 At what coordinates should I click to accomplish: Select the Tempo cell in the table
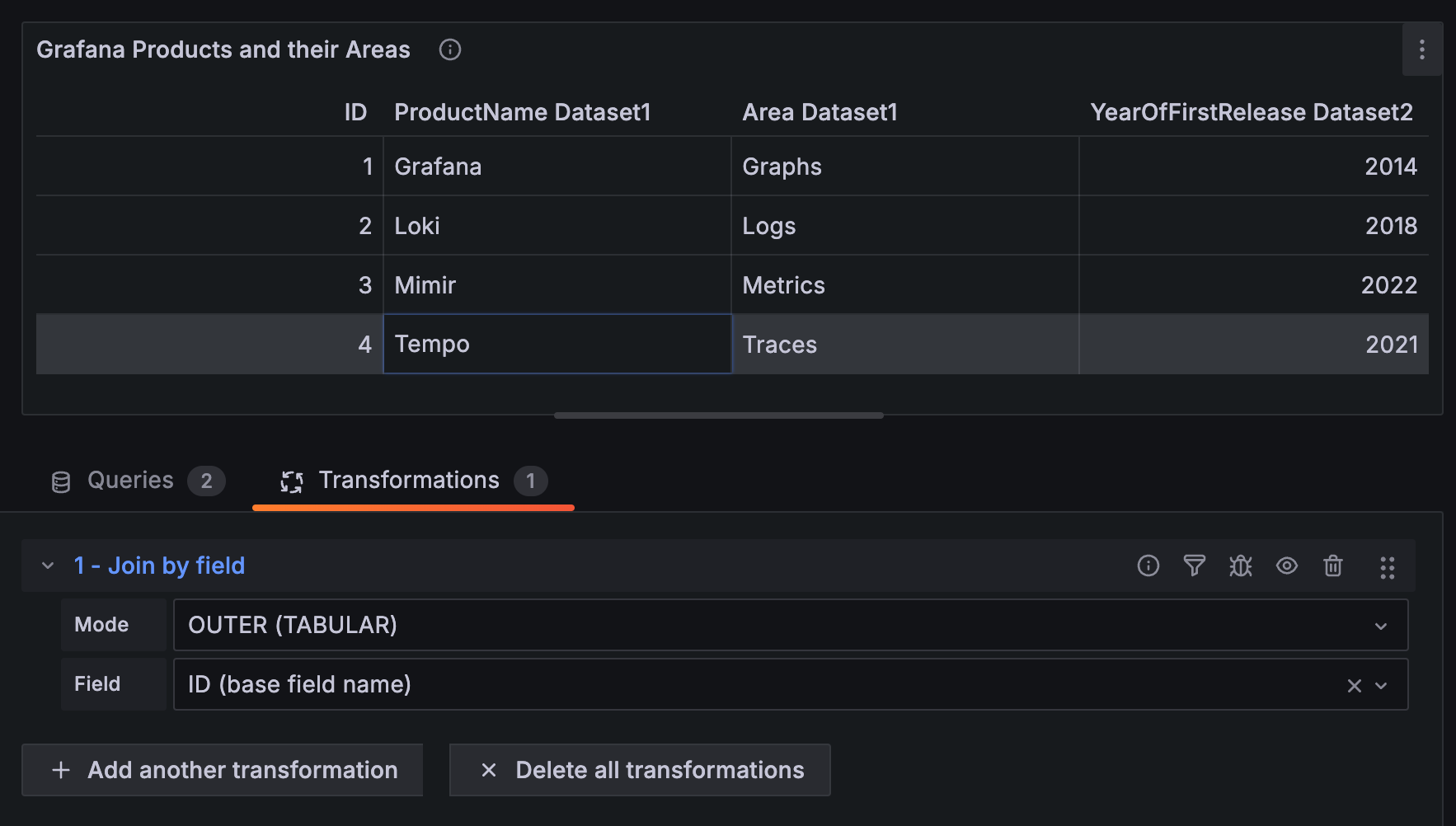557,344
